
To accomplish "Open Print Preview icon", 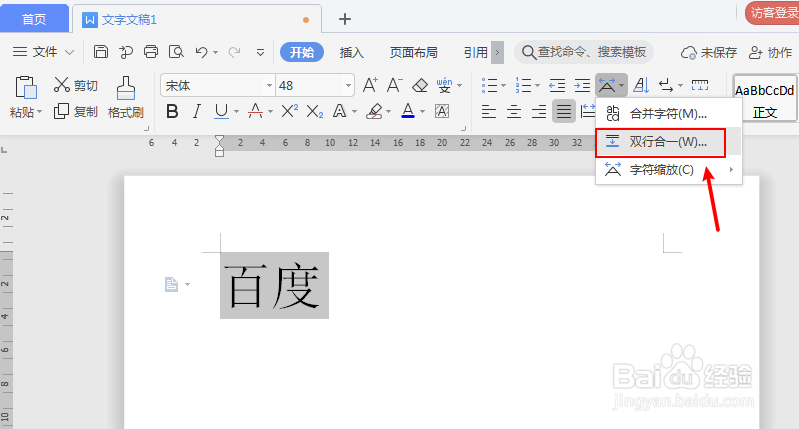I will click(176, 52).
